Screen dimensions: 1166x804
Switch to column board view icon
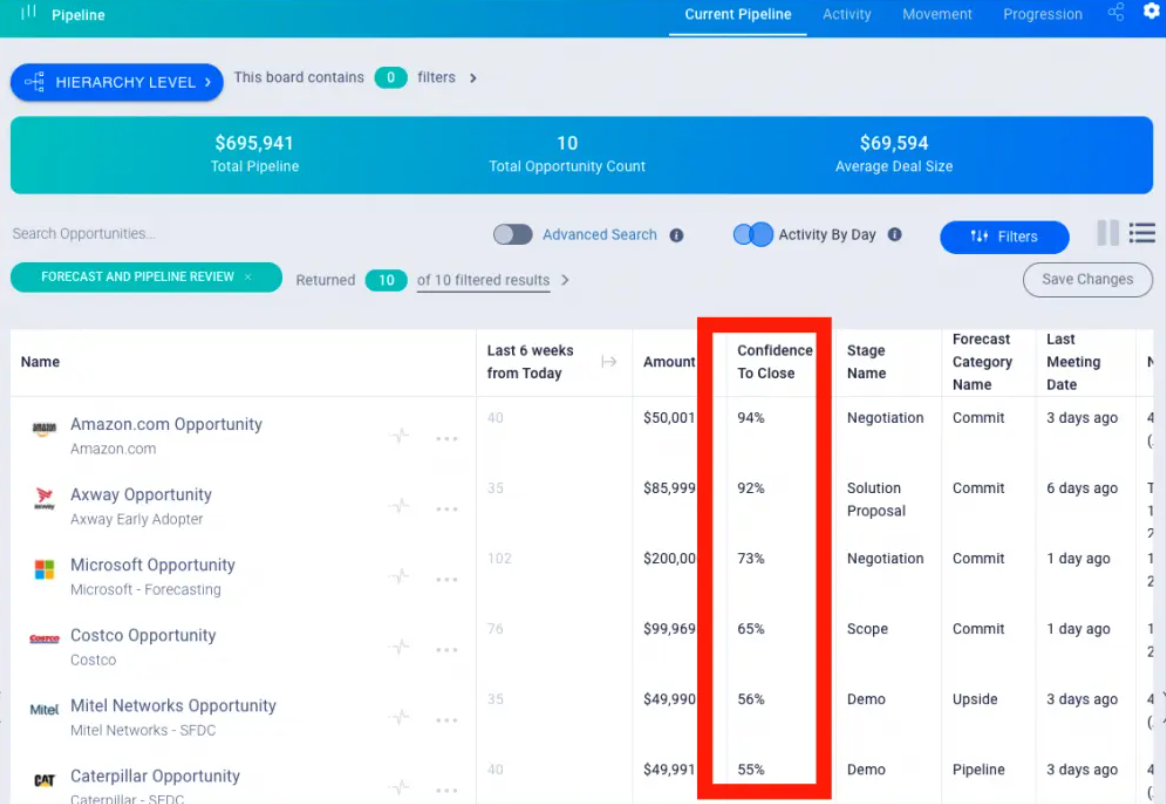(1107, 233)
